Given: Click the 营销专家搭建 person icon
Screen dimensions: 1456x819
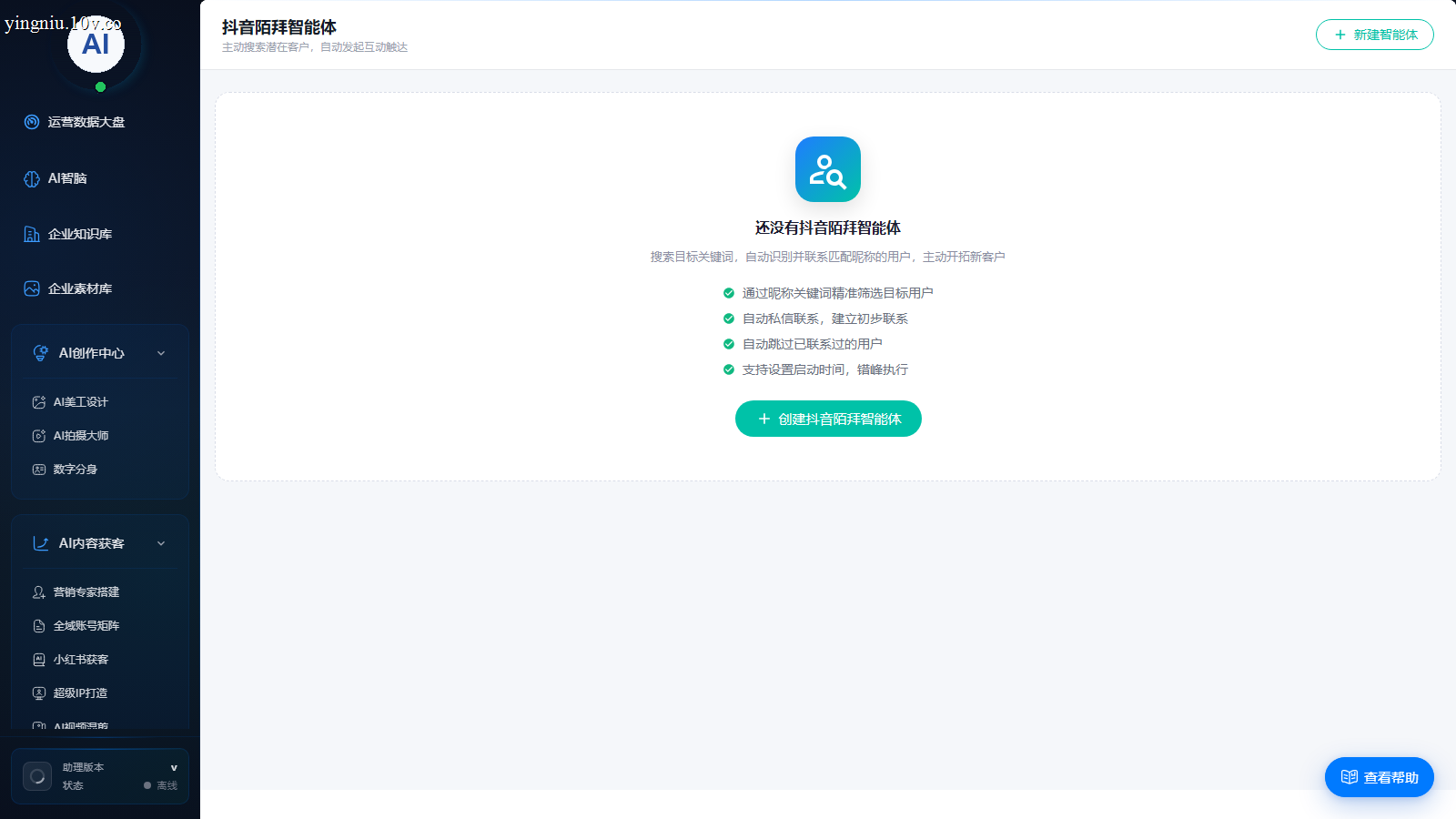Looking at the screenshot, I should (39, 592).
